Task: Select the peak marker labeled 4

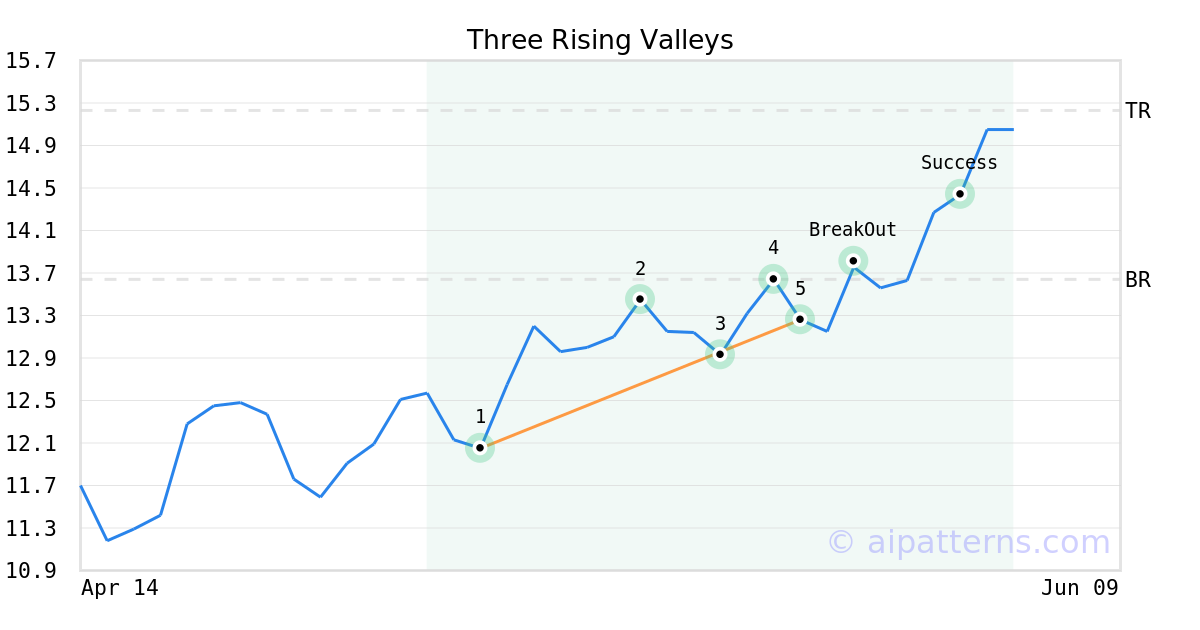Action: point(773,278)
